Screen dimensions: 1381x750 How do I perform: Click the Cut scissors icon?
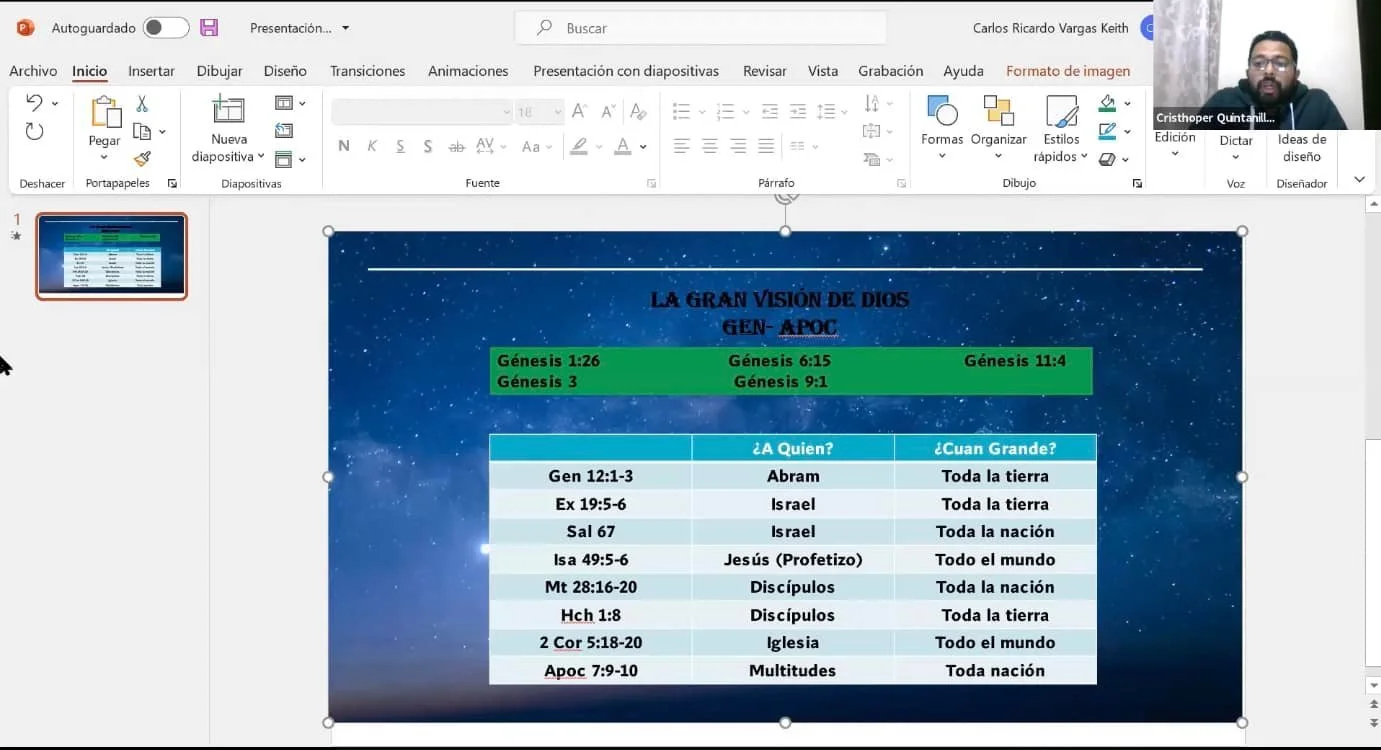(142, 104)
